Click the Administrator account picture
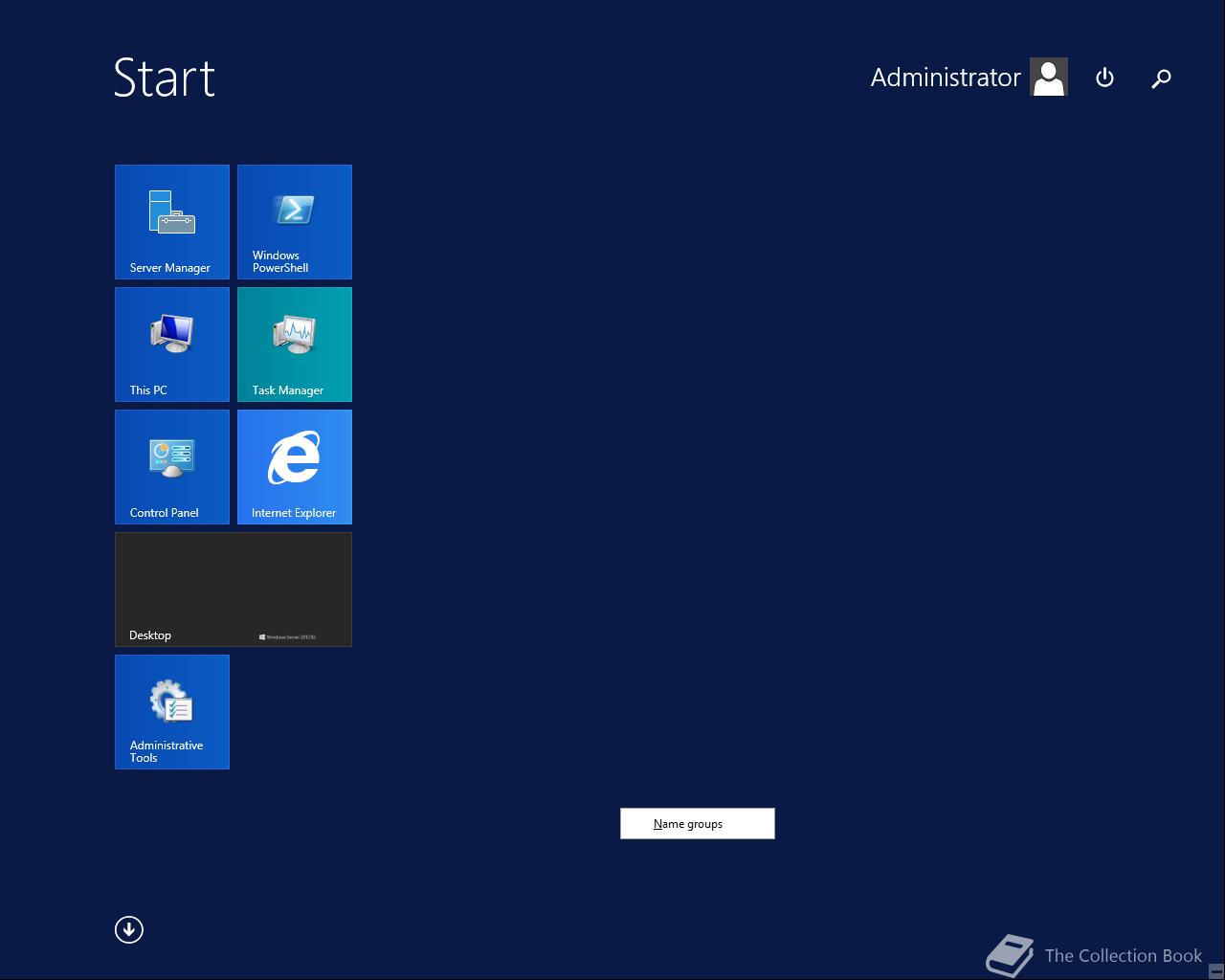 [1049, 77]
